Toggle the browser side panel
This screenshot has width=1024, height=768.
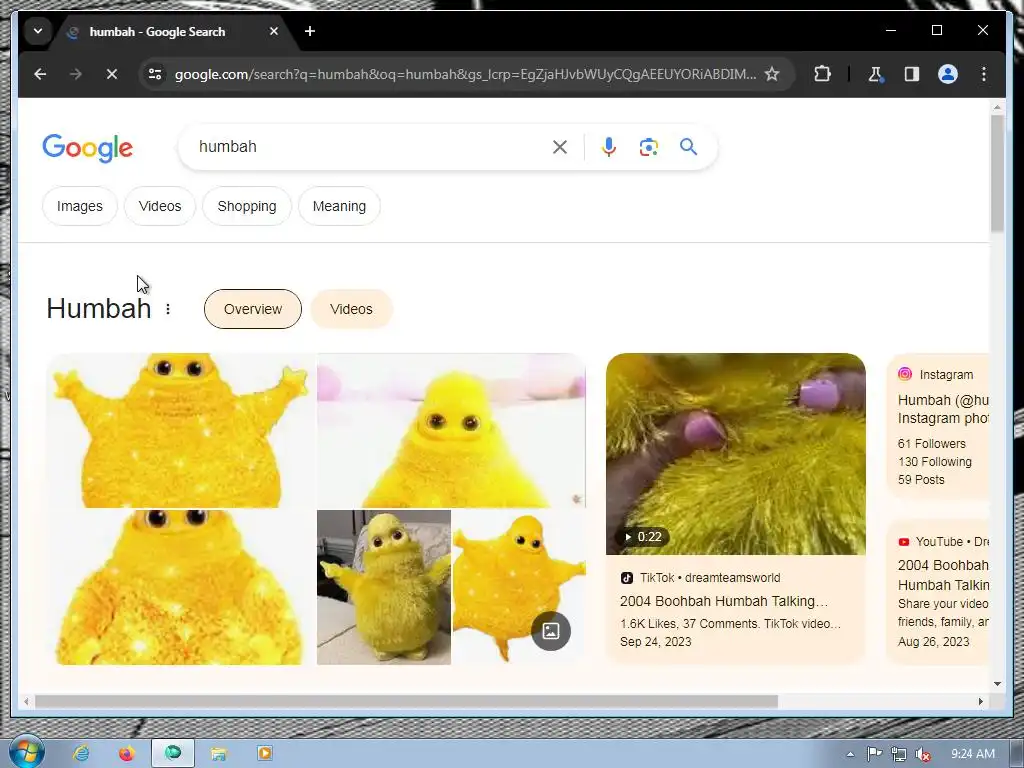(x=912, y=74)
